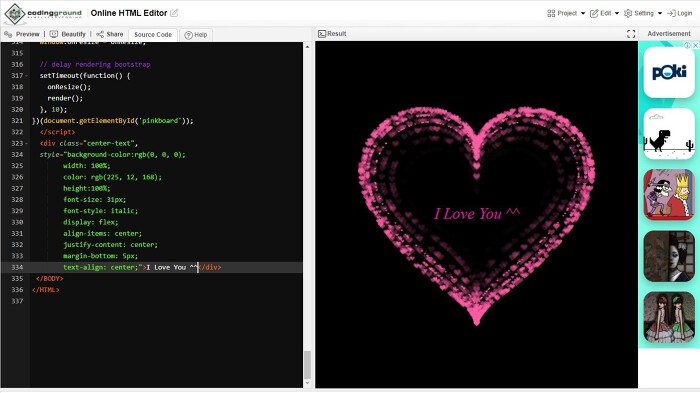Screen dimensions: 700x393
Task: Click the Login link
Action: click(679, 13)
